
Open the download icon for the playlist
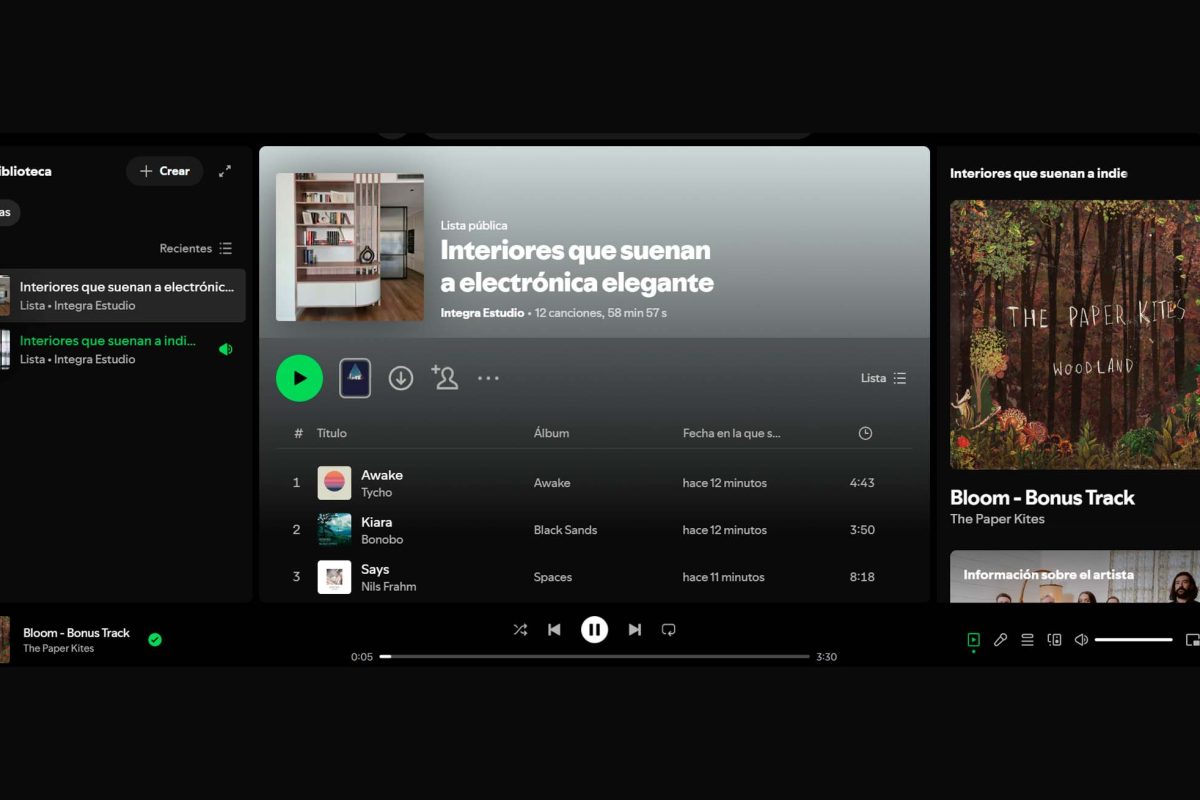[400, 378]
